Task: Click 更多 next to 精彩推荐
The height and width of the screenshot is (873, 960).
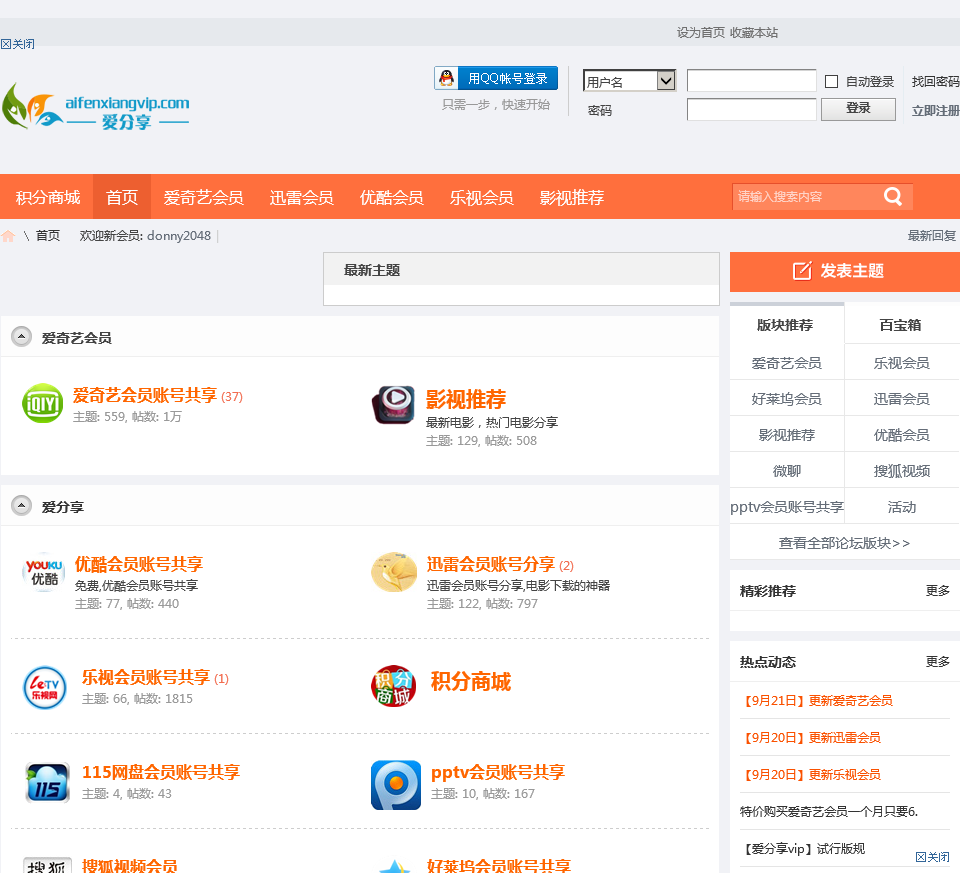Action: click(x=937, y=591)
